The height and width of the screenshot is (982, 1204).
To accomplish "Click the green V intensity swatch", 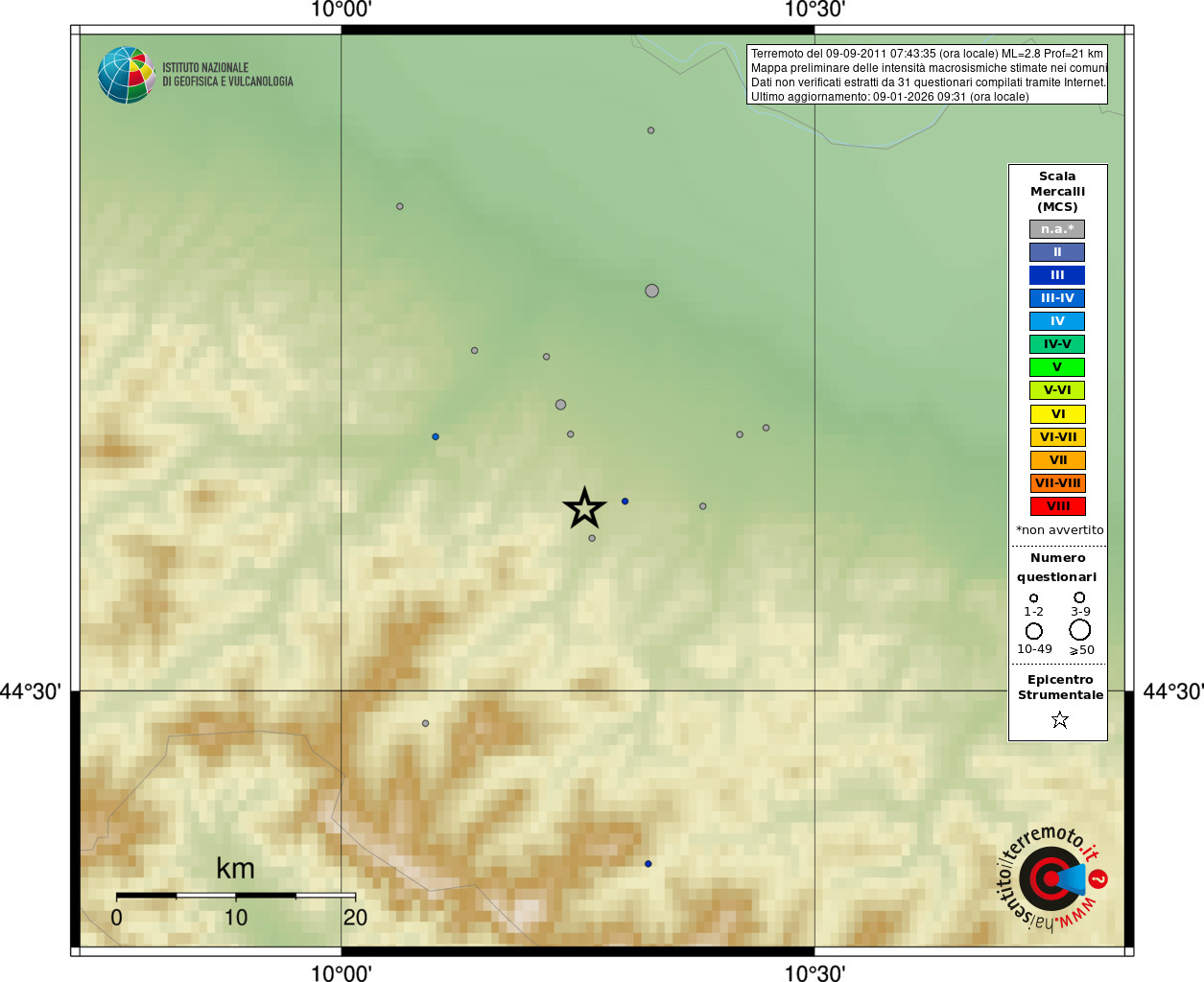I will click(1057, 367).
